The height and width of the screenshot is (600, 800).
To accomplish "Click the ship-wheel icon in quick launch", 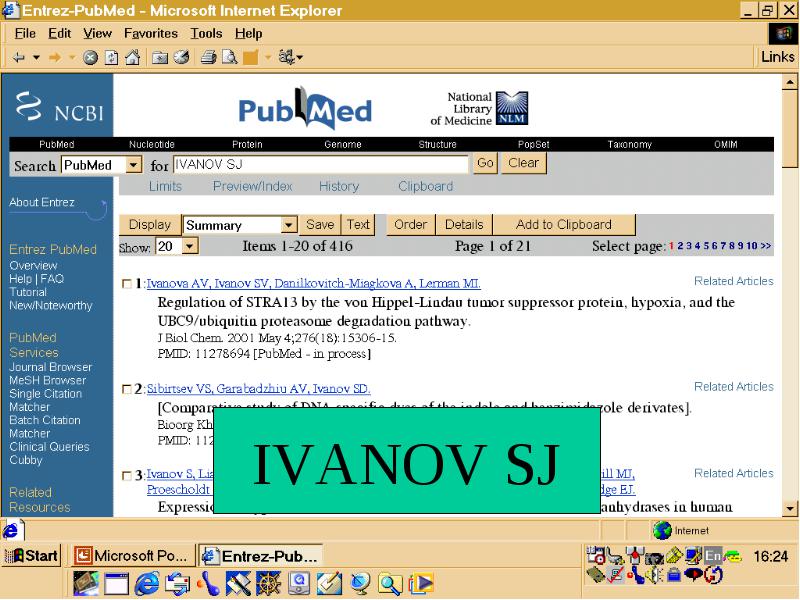I will click(268, 584).
